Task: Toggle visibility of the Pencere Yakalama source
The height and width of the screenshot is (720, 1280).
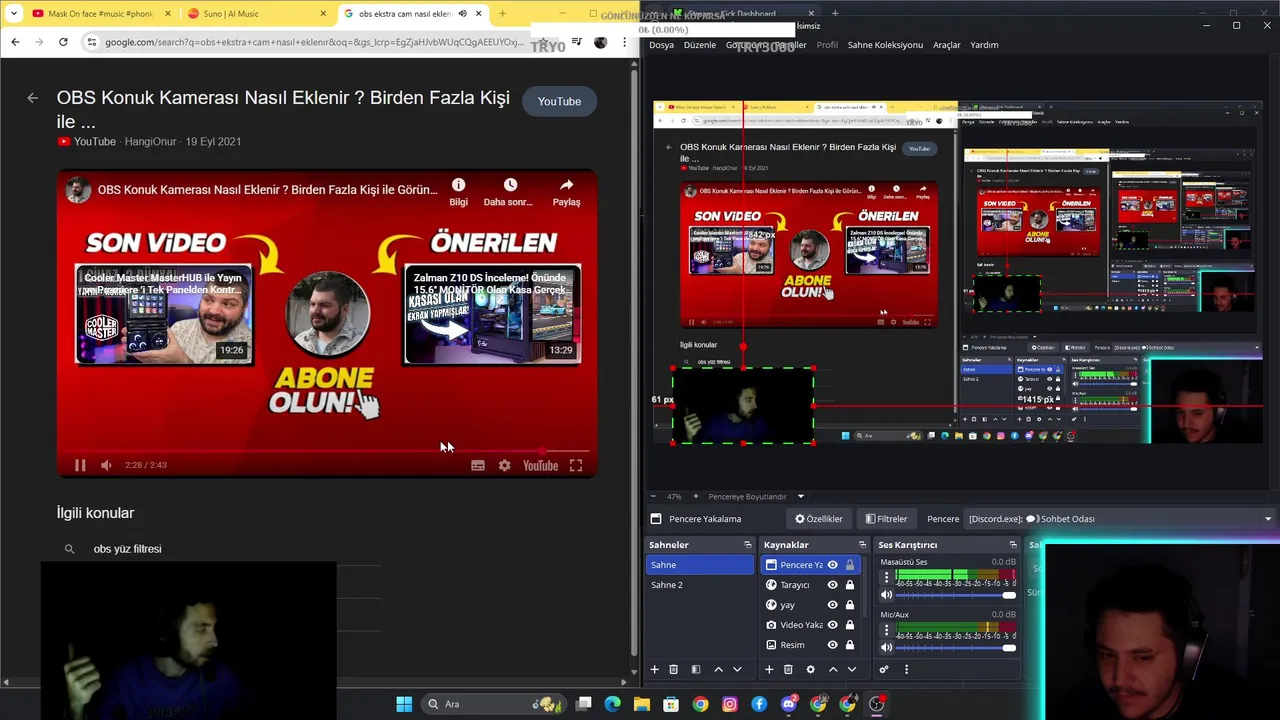Action: click(832, 565)
